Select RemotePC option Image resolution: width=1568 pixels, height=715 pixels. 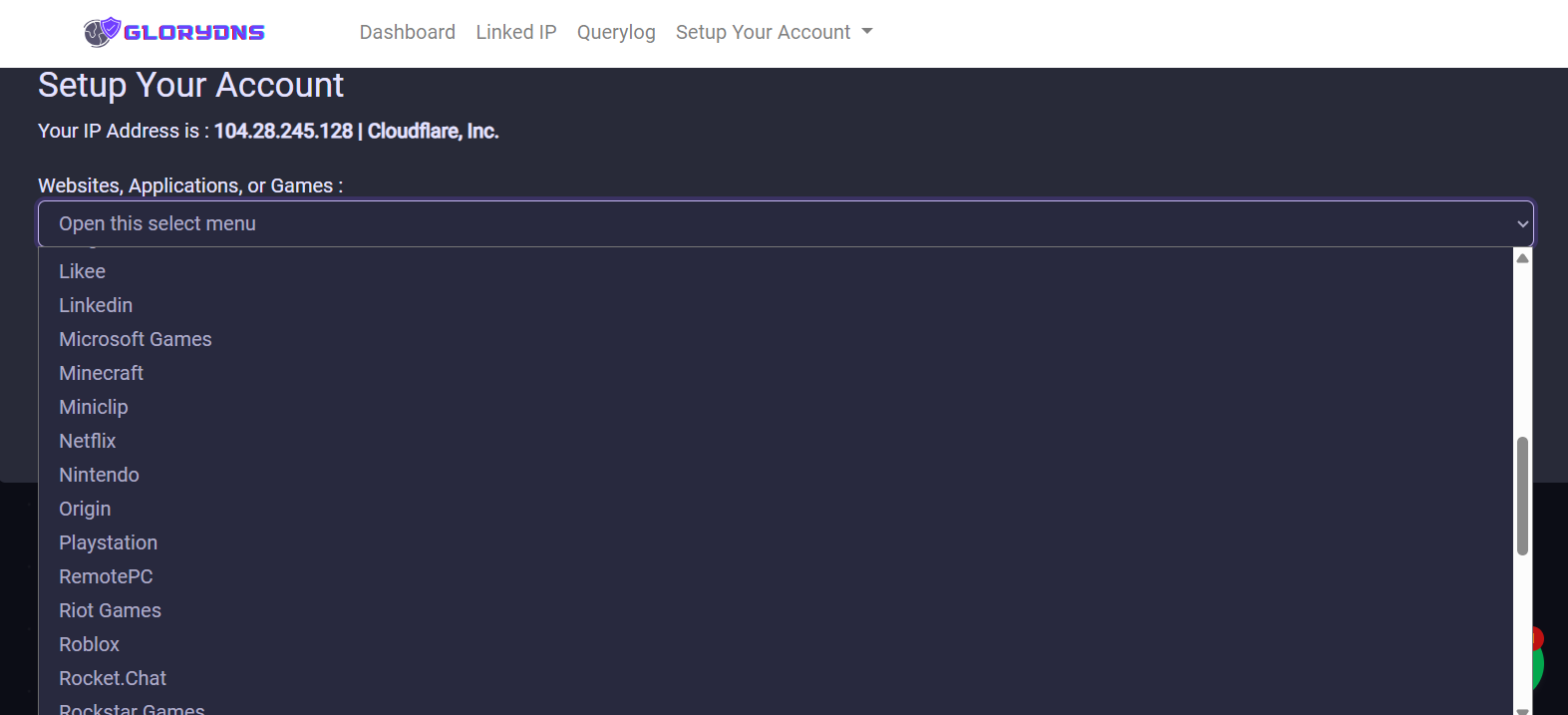coord(776,576)
